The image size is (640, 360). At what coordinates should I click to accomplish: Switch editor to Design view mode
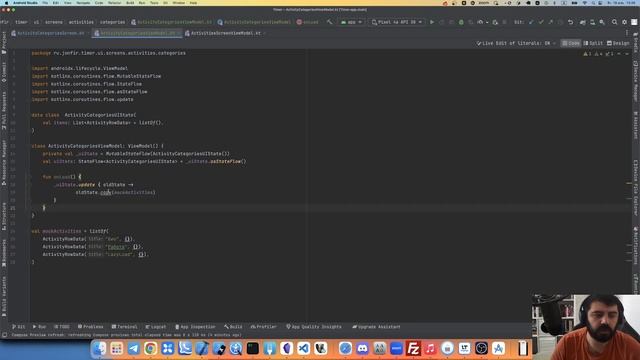click(618, 43)
